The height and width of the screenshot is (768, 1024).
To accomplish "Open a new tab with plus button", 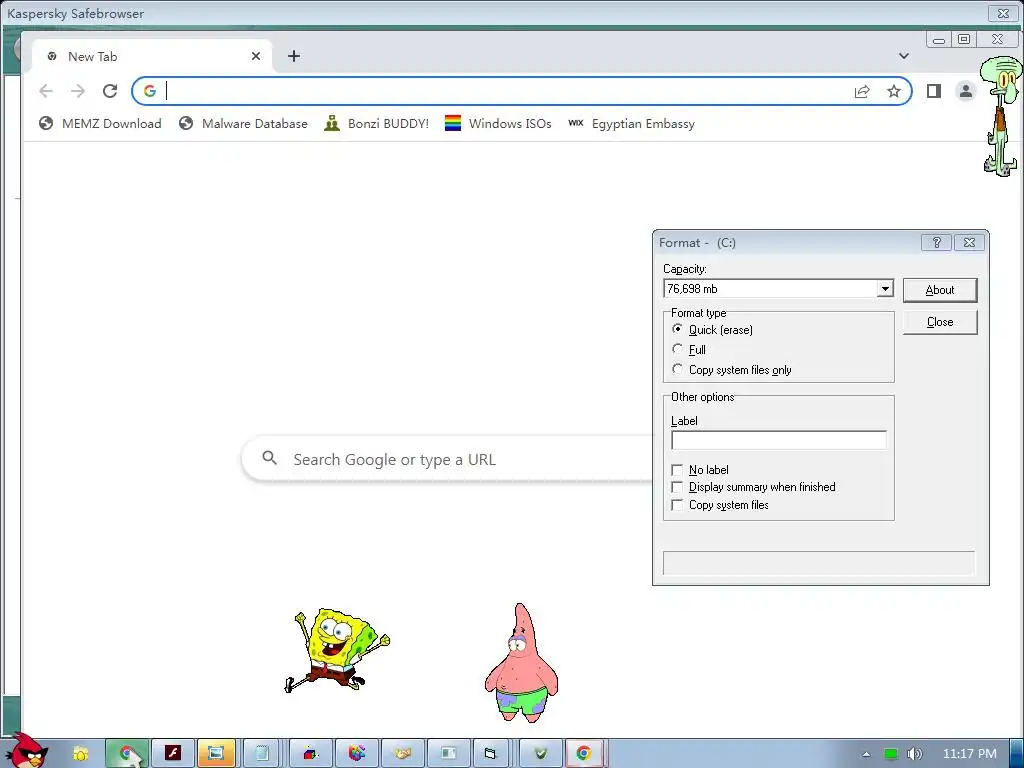I will 294,56.
